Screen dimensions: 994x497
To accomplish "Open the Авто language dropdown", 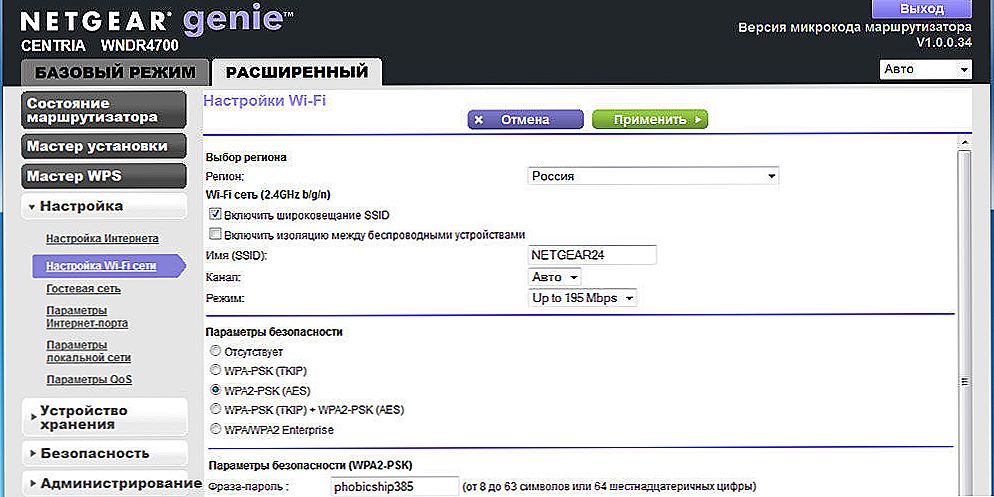I will click(x=926, y=69).
